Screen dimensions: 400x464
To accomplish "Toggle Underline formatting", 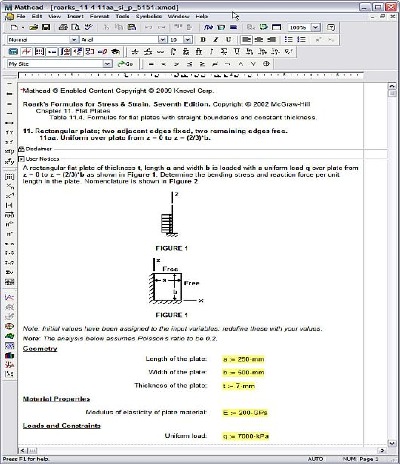I will click(228, 40).
